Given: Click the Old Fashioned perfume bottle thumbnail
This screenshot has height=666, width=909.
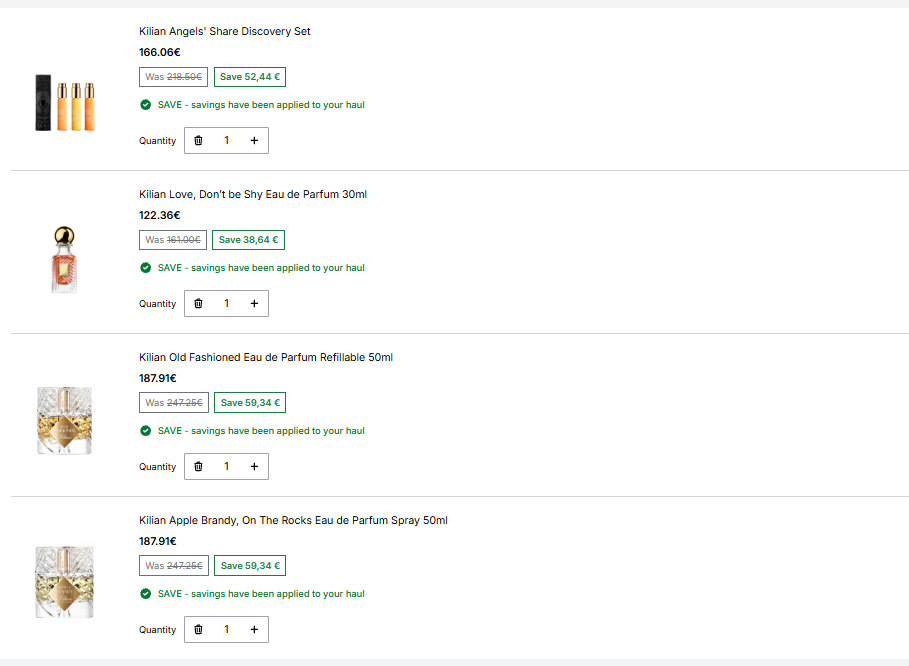Looking at the screenshot, I should pos(64,421).
